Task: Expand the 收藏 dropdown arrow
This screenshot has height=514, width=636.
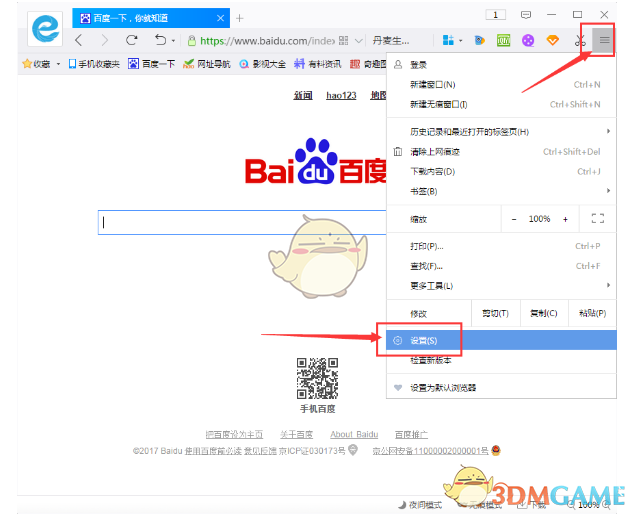Action: (x=58, y=64)
